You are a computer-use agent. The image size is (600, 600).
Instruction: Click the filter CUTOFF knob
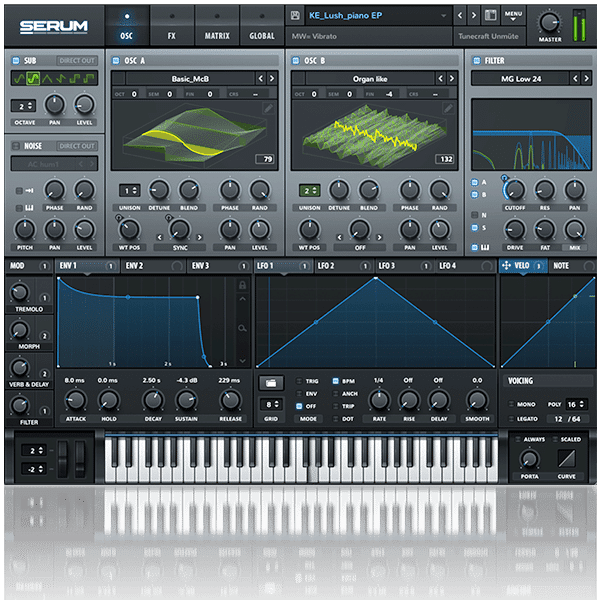[x=515, y=190]
